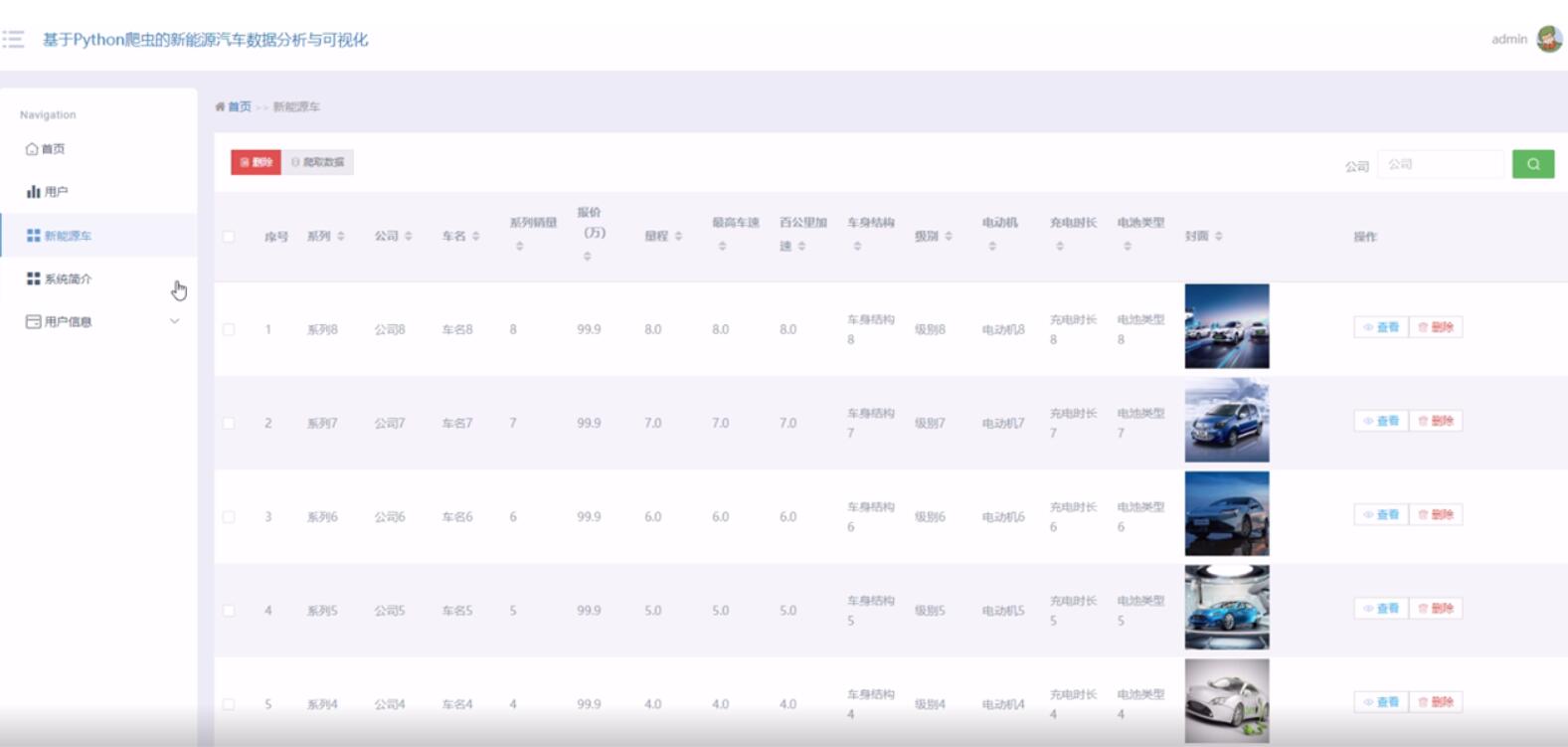
Task: Sort by 封面 column arrows
Action: point(1219,237)
